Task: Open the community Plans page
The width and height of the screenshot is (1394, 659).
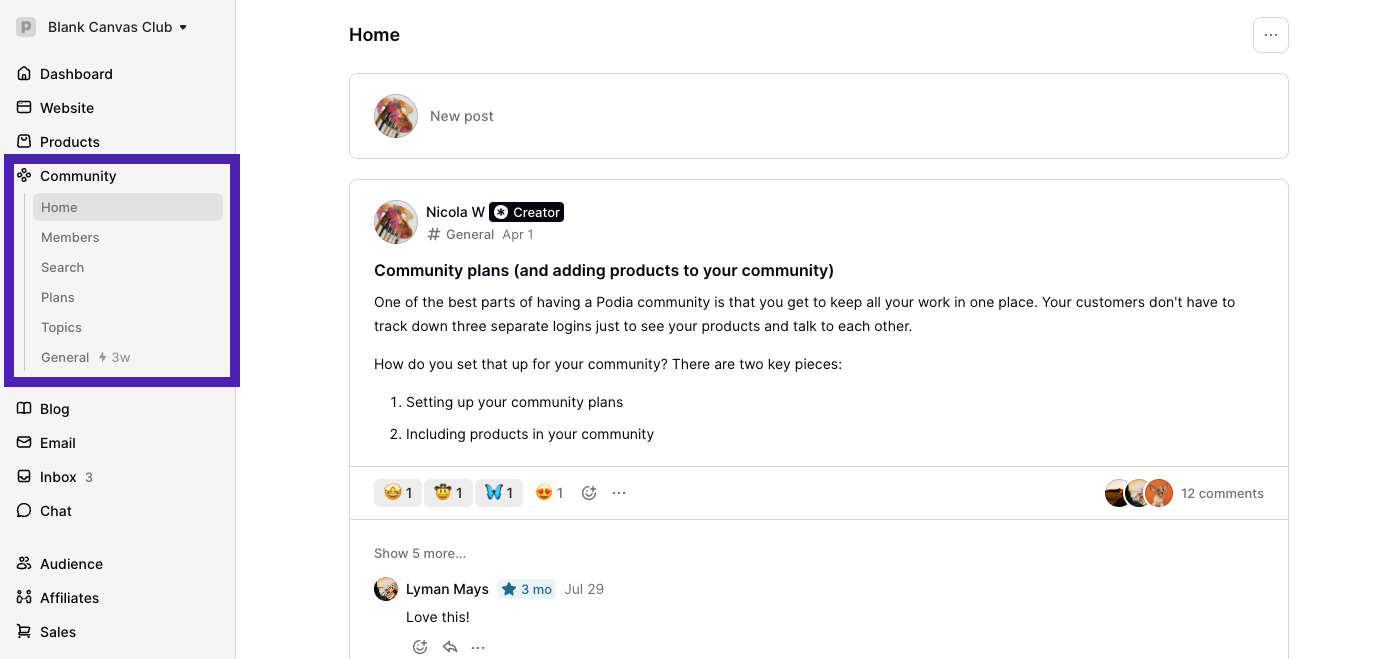Action: [57, 297]
